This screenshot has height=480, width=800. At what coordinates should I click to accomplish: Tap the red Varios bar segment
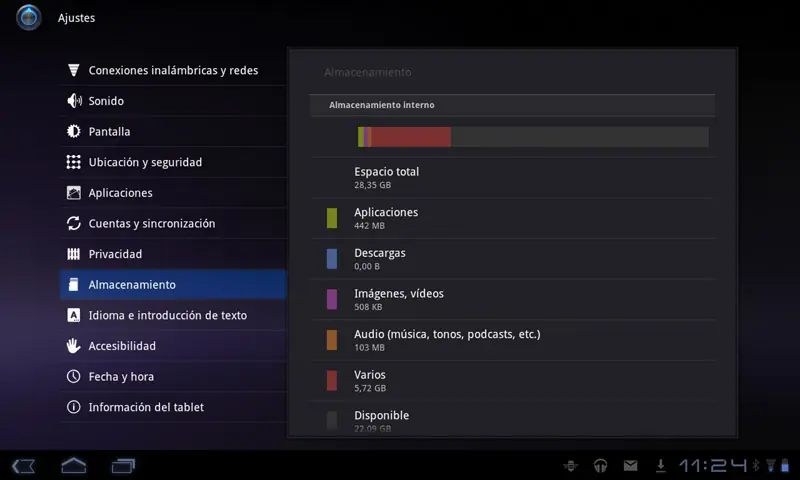click(x=411, y=137)
